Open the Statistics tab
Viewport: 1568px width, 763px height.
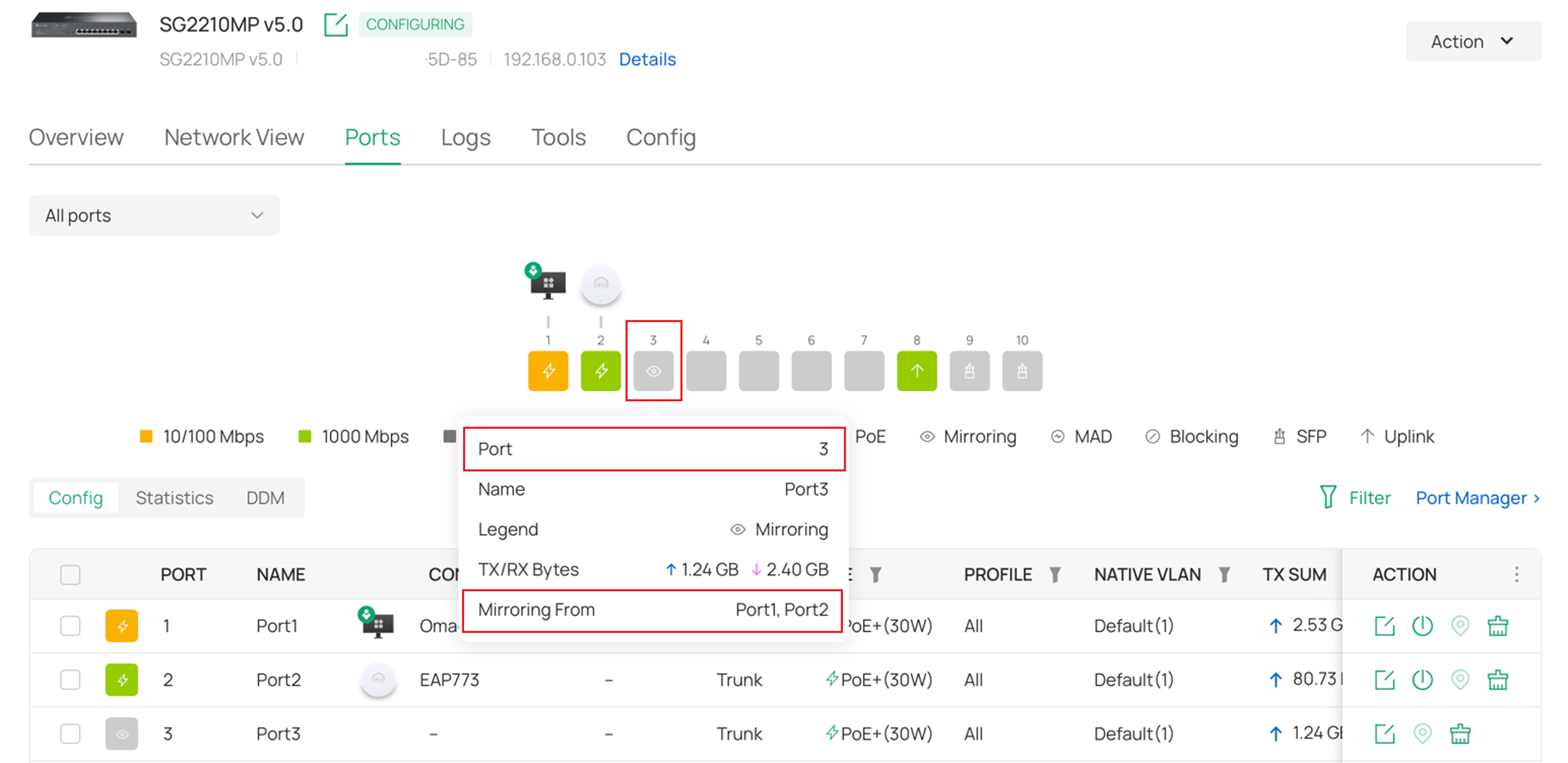(x=174, y=498)
